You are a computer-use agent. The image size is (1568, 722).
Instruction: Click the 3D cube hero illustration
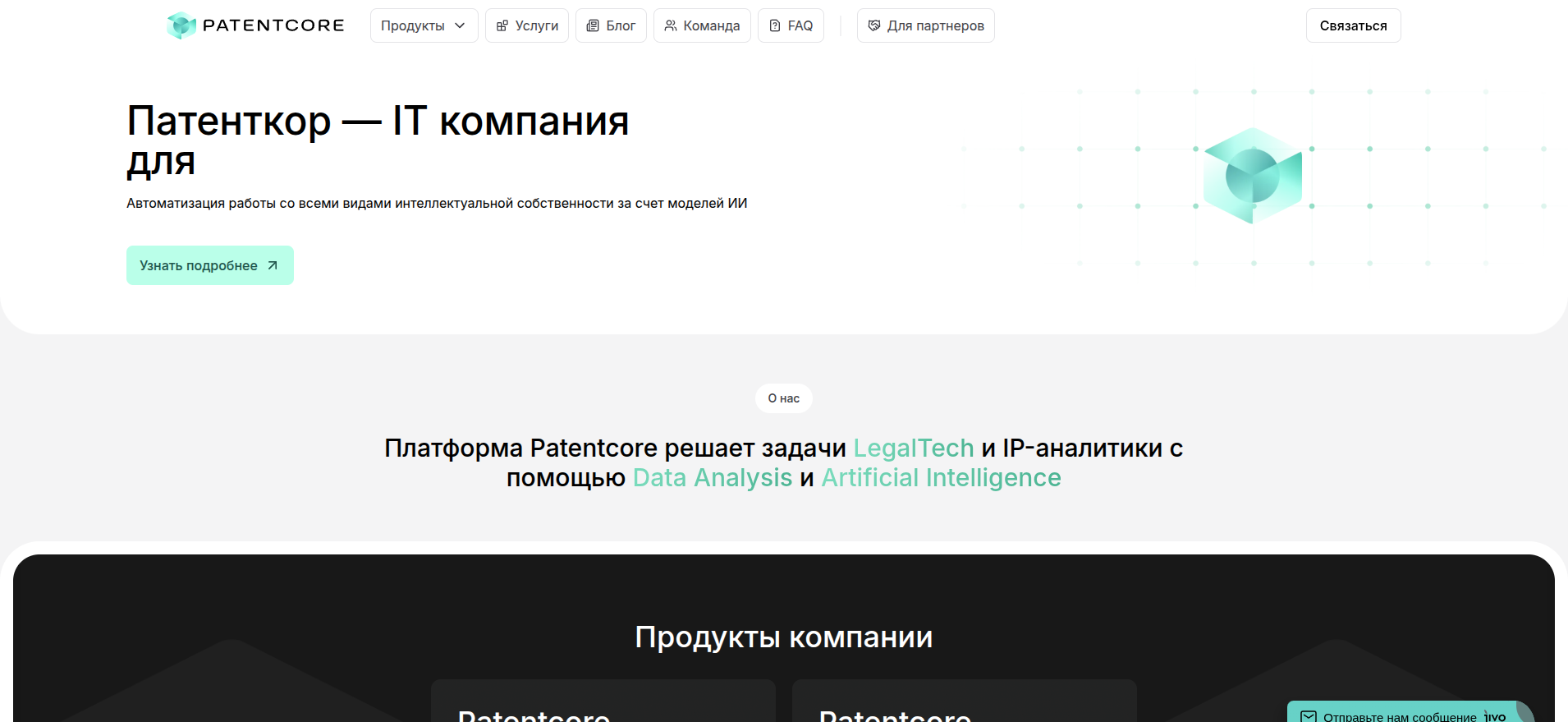[1253, 176]
